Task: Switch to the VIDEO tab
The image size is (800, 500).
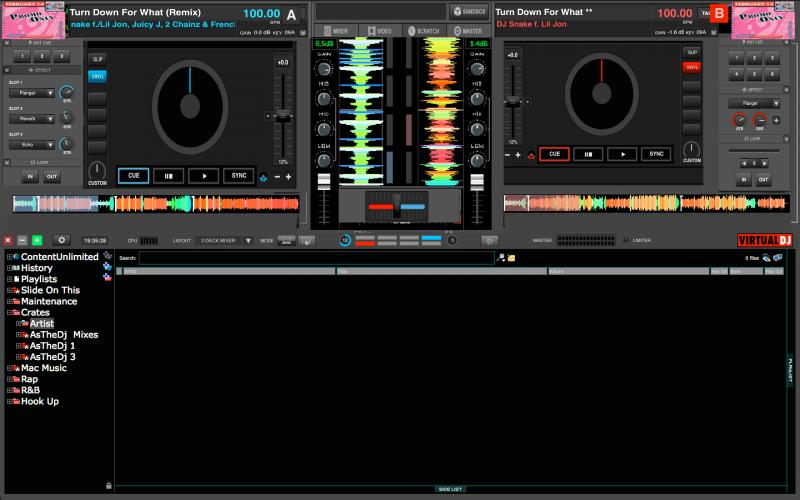Action: click(x=380, y=31)
